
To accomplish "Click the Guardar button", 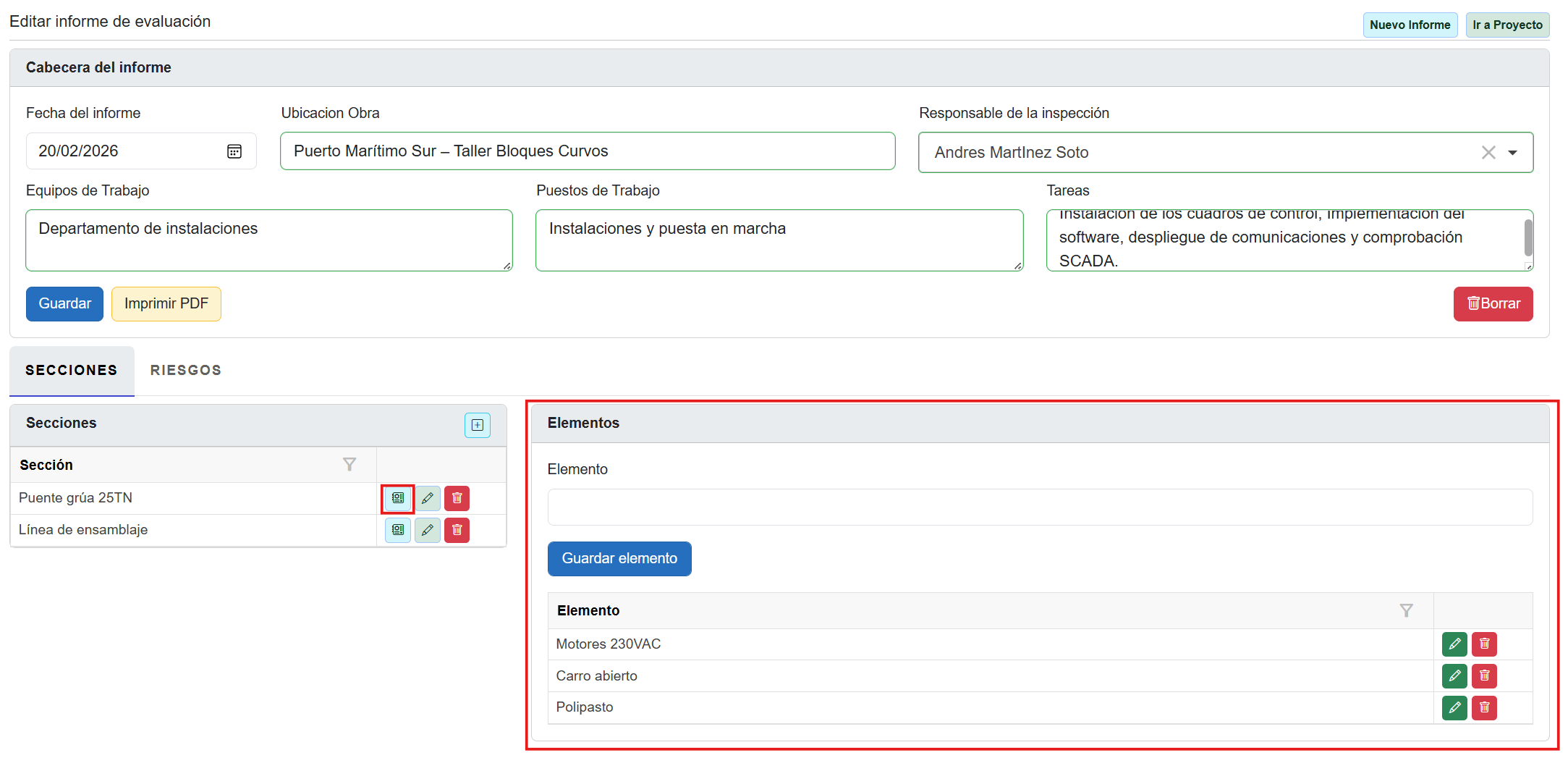I will coord(64,304).
